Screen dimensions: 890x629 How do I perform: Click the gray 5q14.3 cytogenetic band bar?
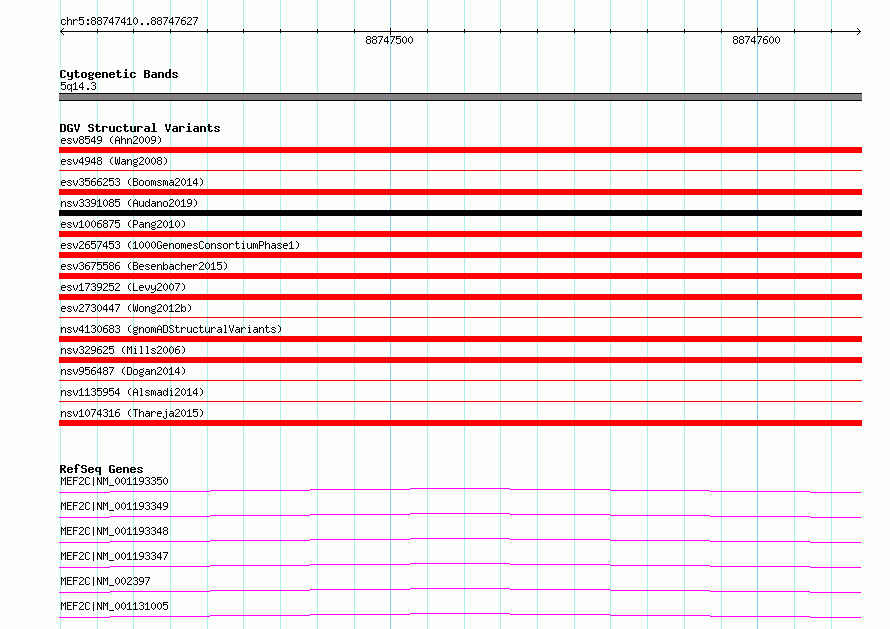pos(460,97)
